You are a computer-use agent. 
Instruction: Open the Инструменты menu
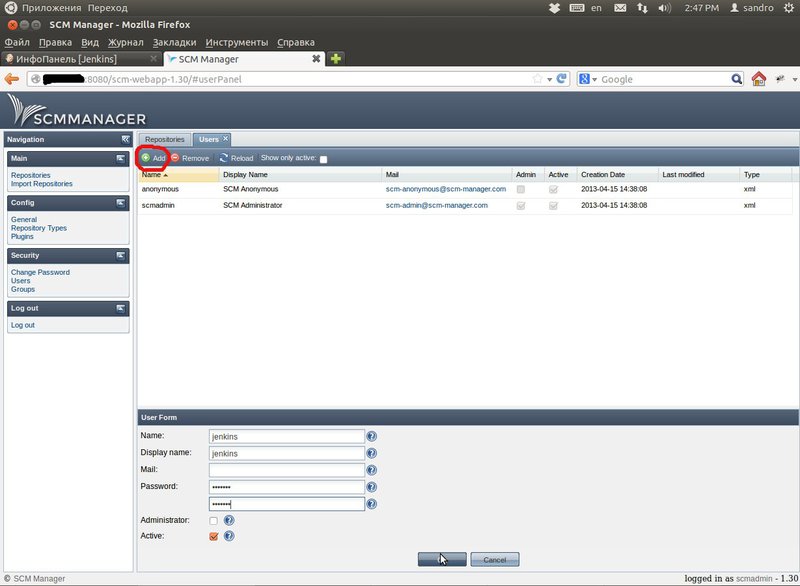click(237, 42)
